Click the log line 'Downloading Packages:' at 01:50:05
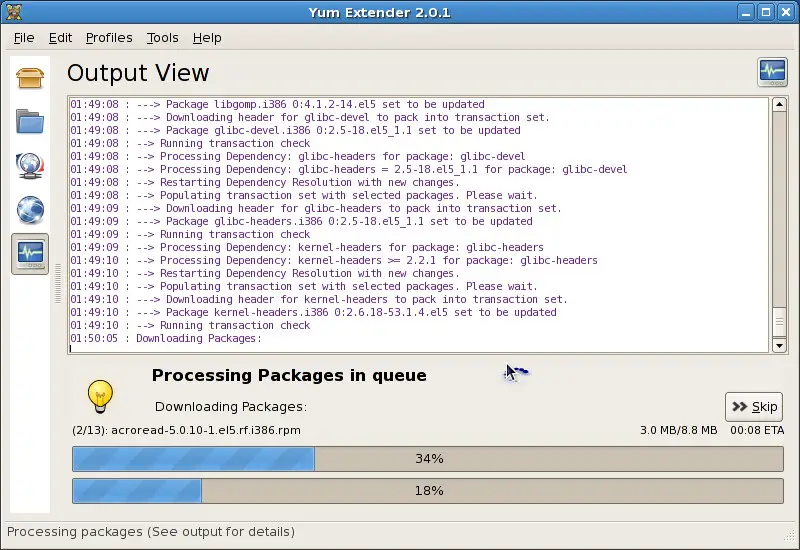 166,338
